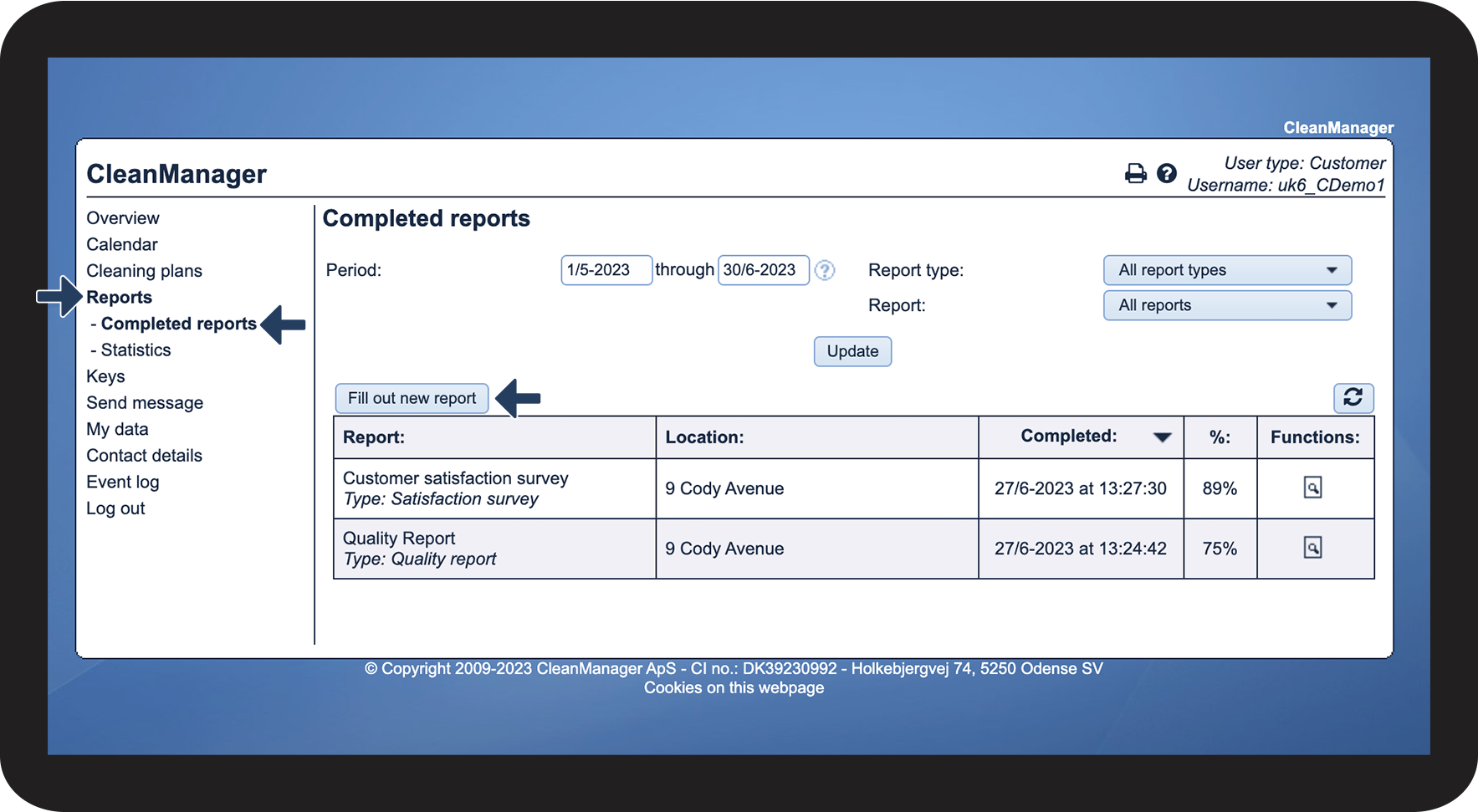Click the User type: Customer text
The height and width of the screenshot is (812, 1478).
point(1305,163)
